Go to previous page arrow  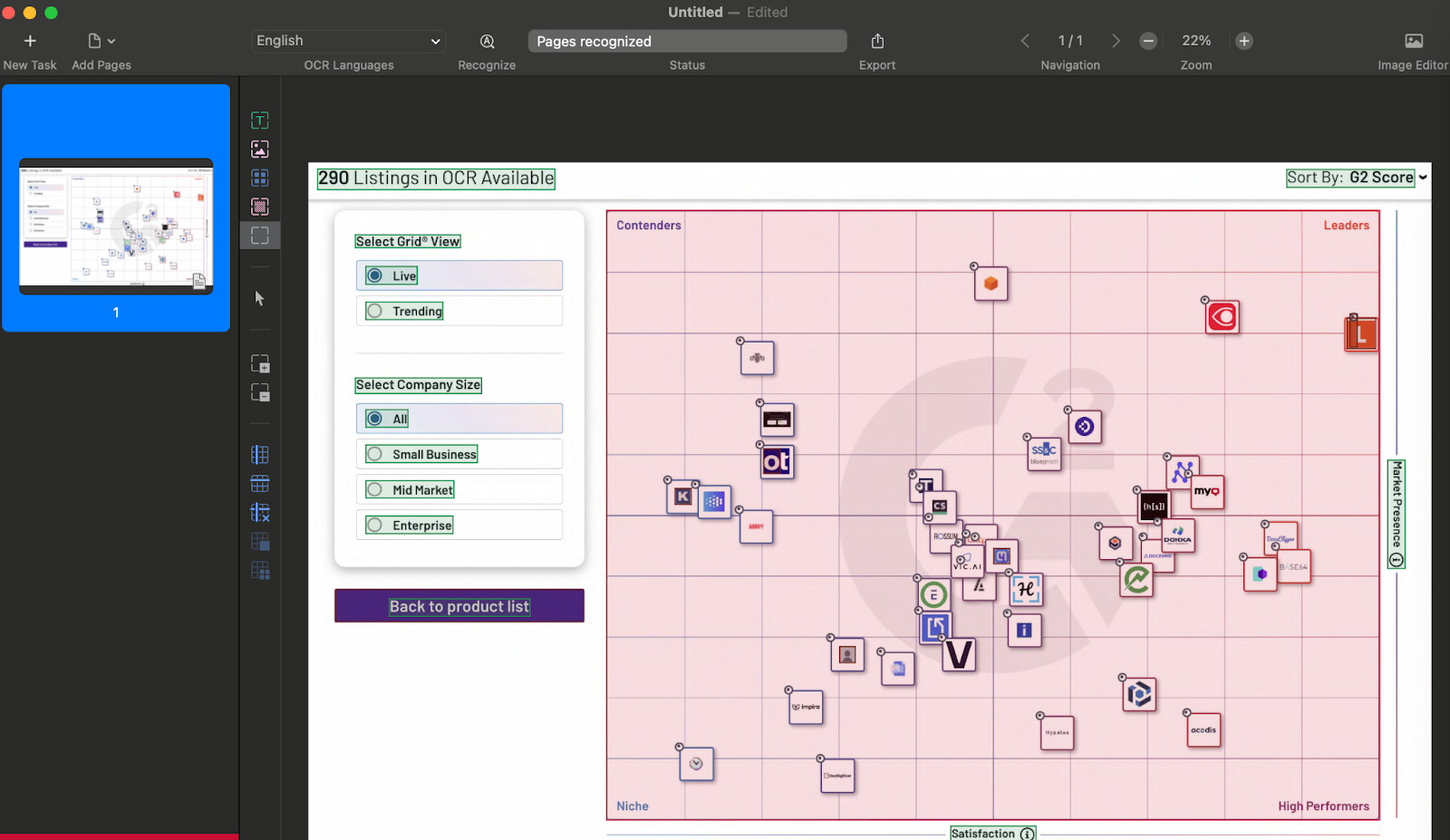click(1025, 41)
